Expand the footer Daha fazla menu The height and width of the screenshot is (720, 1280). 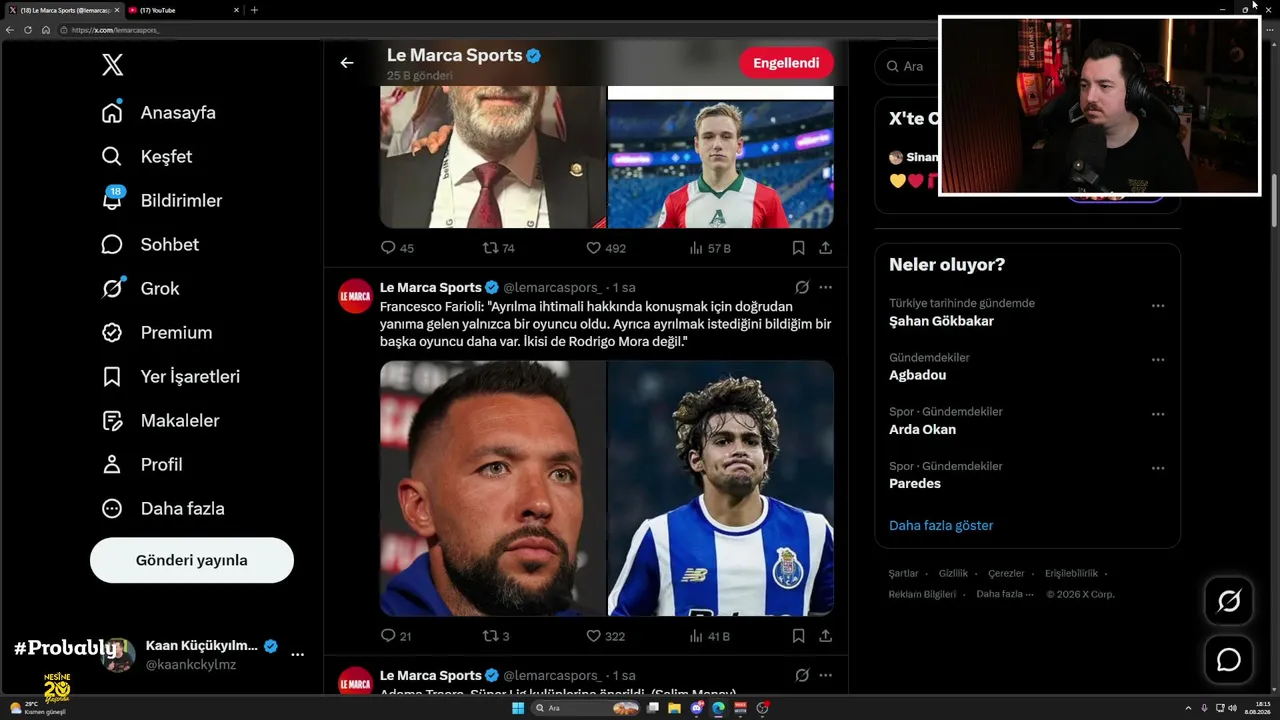pos(1003,594)
